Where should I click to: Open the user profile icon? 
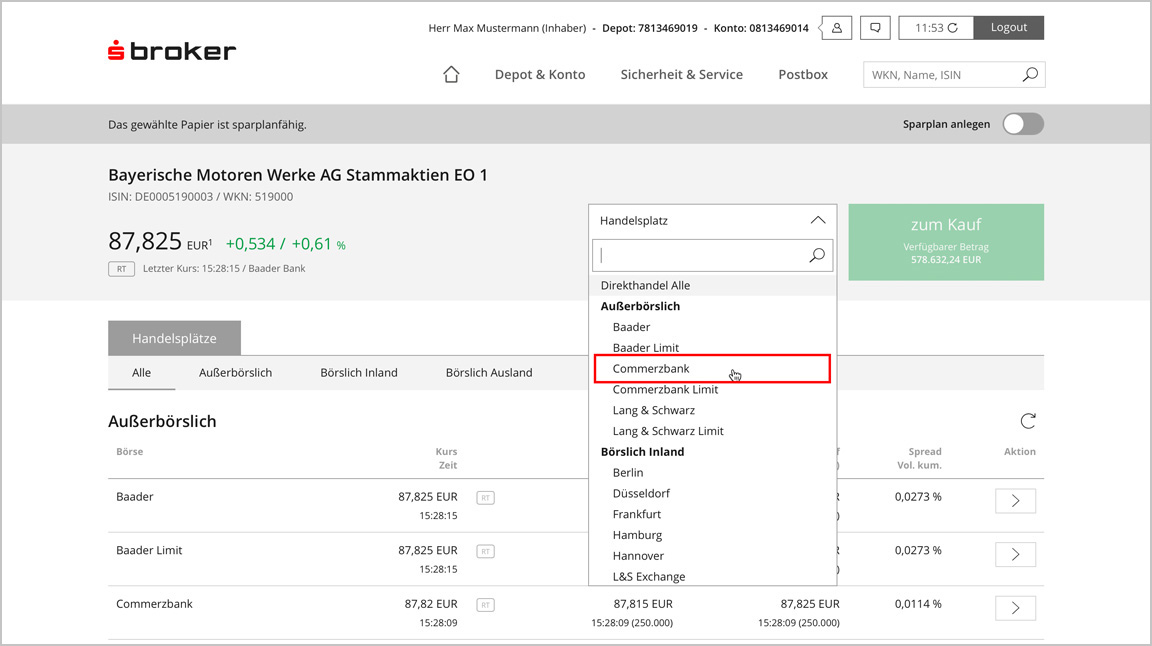(x=836, y=28)
